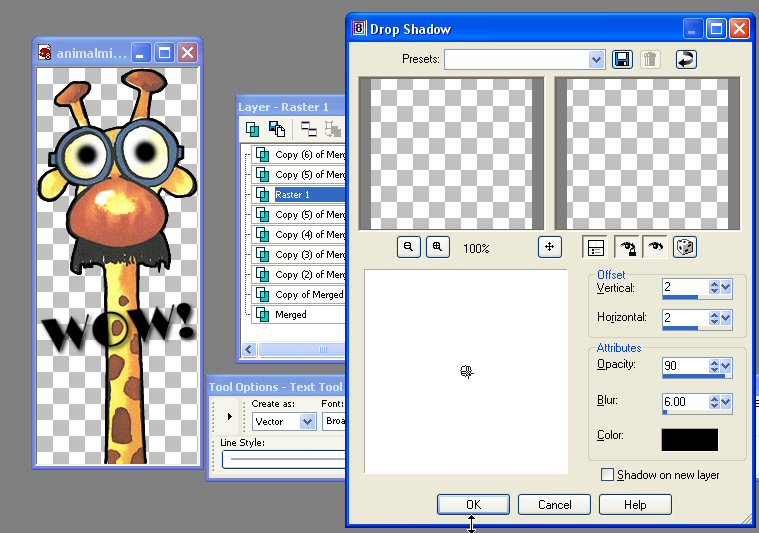Maximize the animalmi image window
The image size is (759, 533).
[164, 52]
